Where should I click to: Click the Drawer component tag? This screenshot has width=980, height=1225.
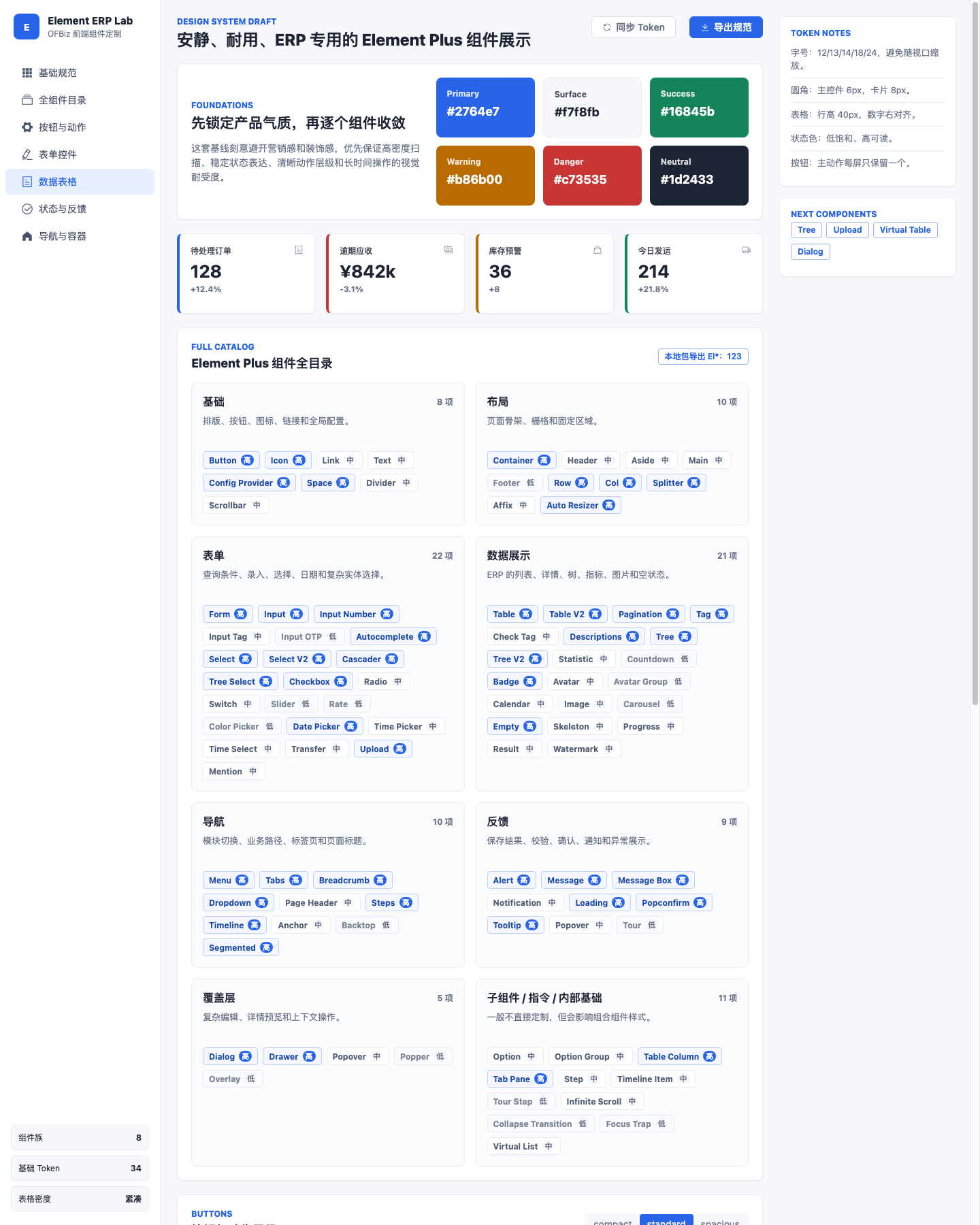[x=292, y=1057]
